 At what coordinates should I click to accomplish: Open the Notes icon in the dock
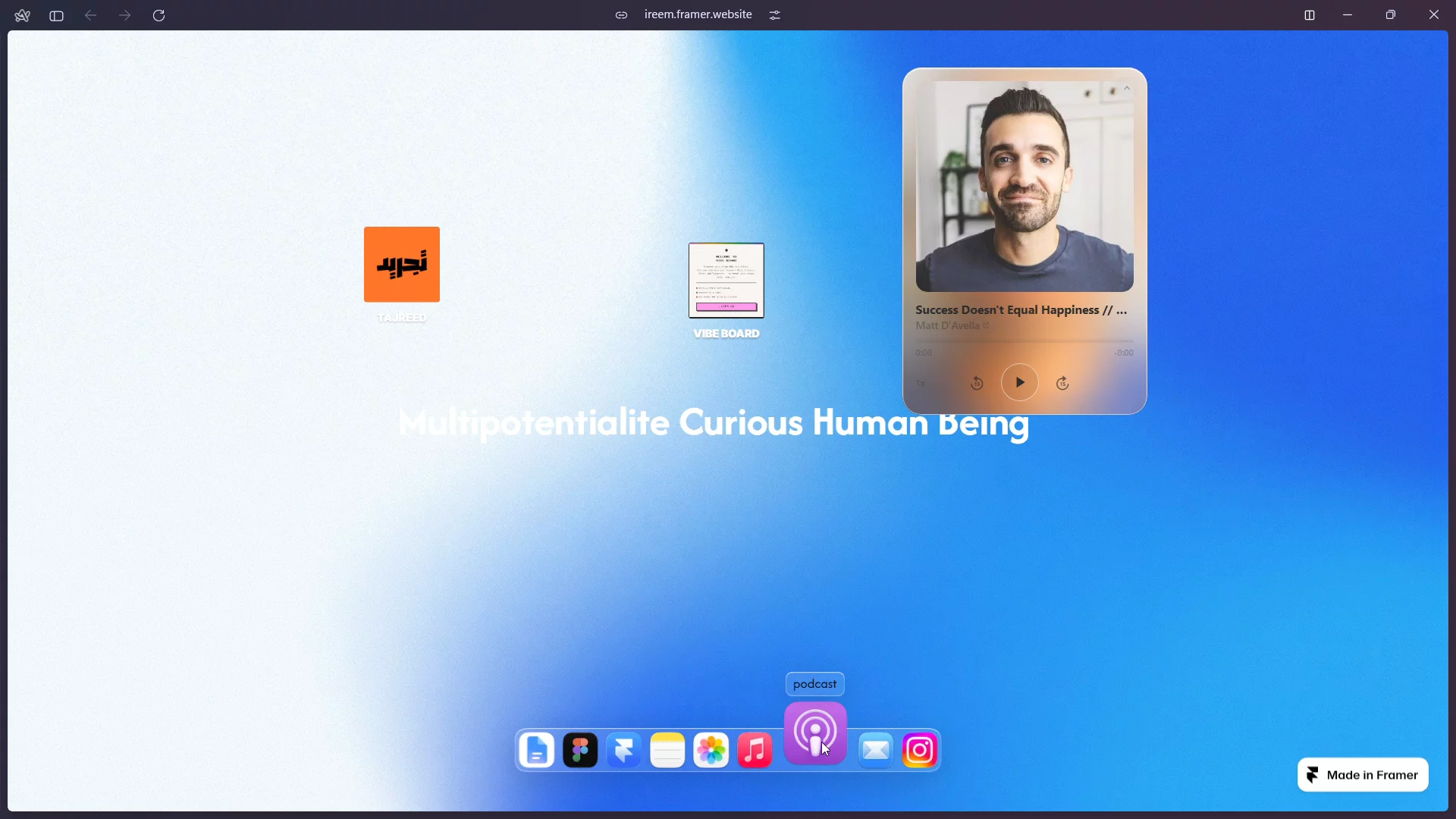667,751
